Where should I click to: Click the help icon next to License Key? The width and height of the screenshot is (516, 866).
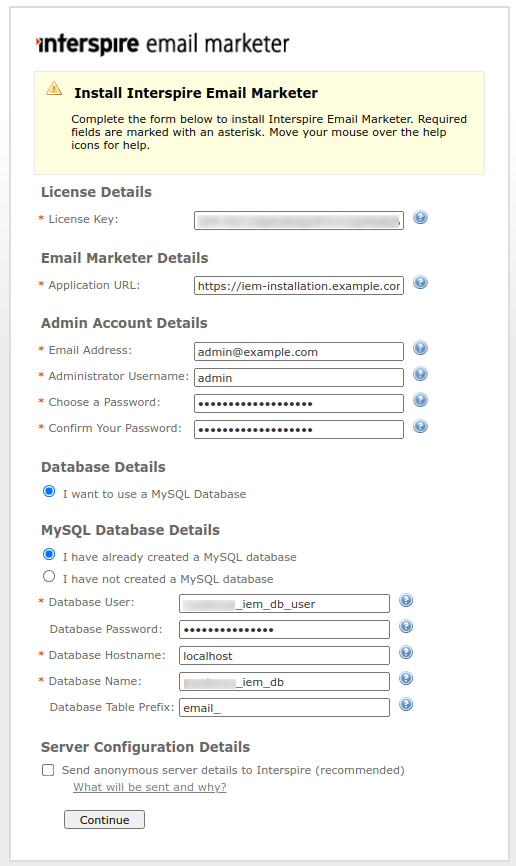click(x=420, y=218)
